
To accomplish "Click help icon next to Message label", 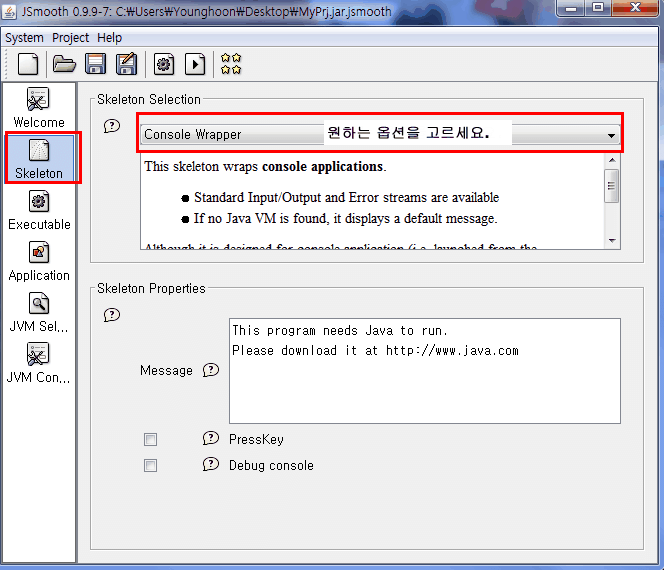I will pos(210,370).
